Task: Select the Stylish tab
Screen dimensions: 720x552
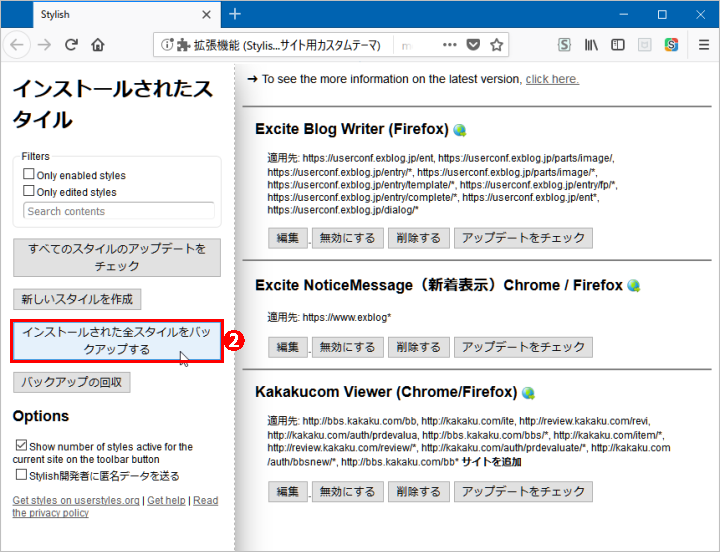Action: [x=127, y=15]
